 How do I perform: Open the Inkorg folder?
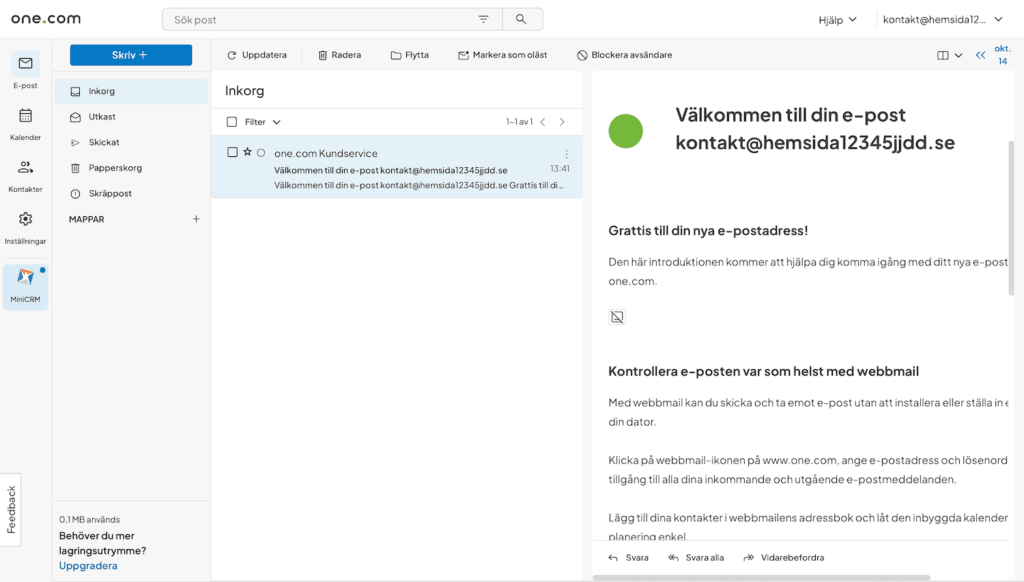click(x=131, y=91)
